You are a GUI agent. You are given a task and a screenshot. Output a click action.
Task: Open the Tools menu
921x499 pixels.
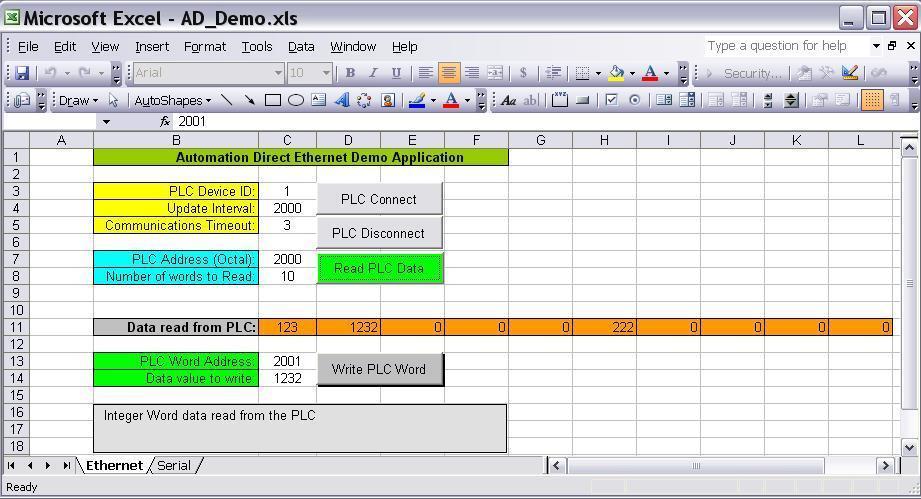point(257,46)
